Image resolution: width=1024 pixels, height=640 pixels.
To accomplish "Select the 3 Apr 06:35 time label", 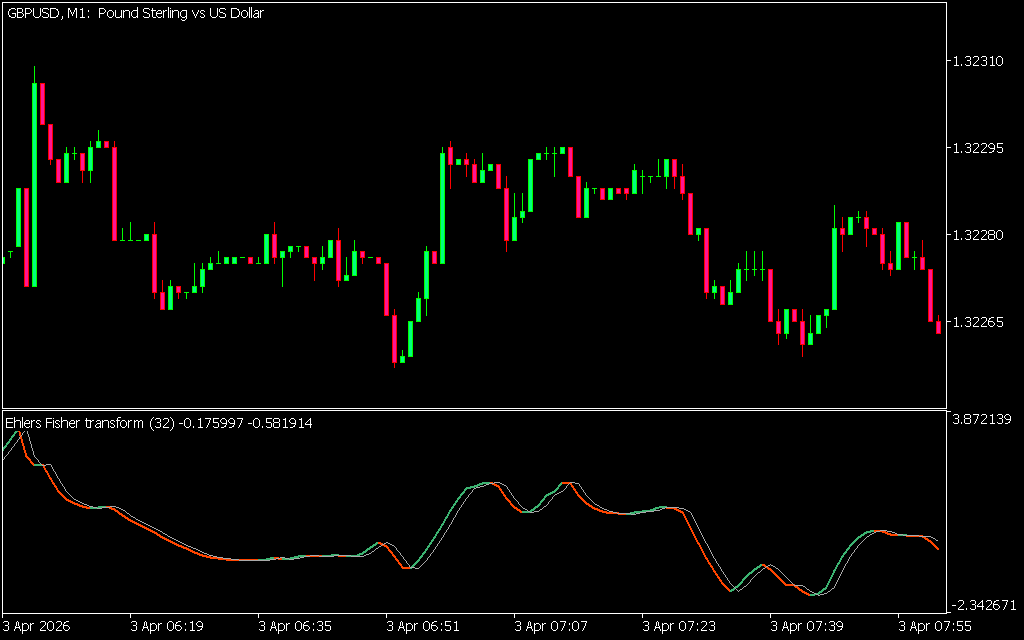I will (x=296, y=626).
